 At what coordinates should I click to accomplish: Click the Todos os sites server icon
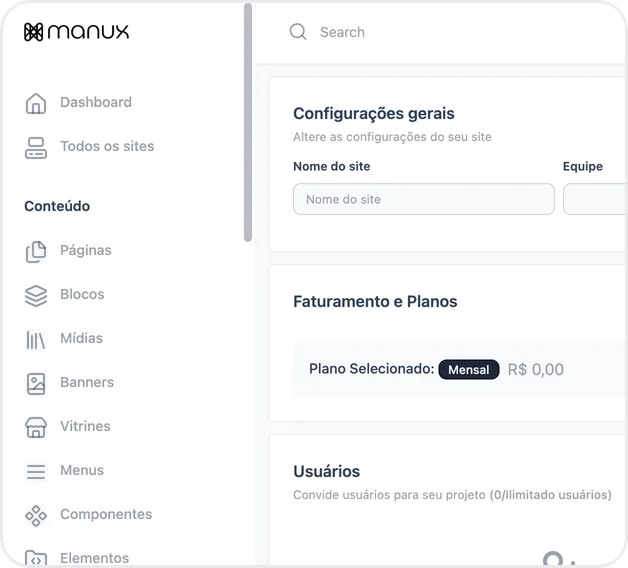[36, 147]
